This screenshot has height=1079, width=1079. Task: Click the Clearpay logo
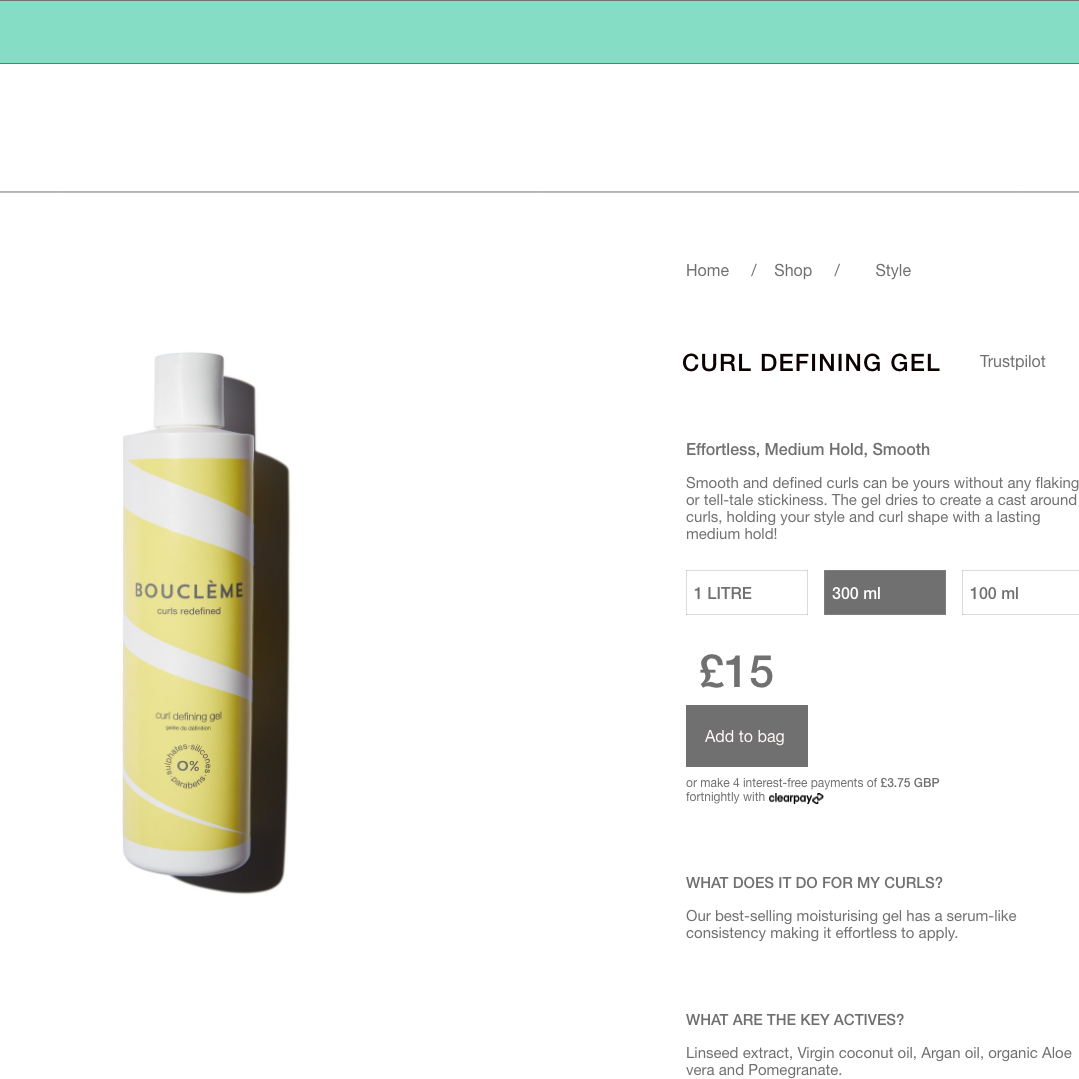[x=795, y=798]
